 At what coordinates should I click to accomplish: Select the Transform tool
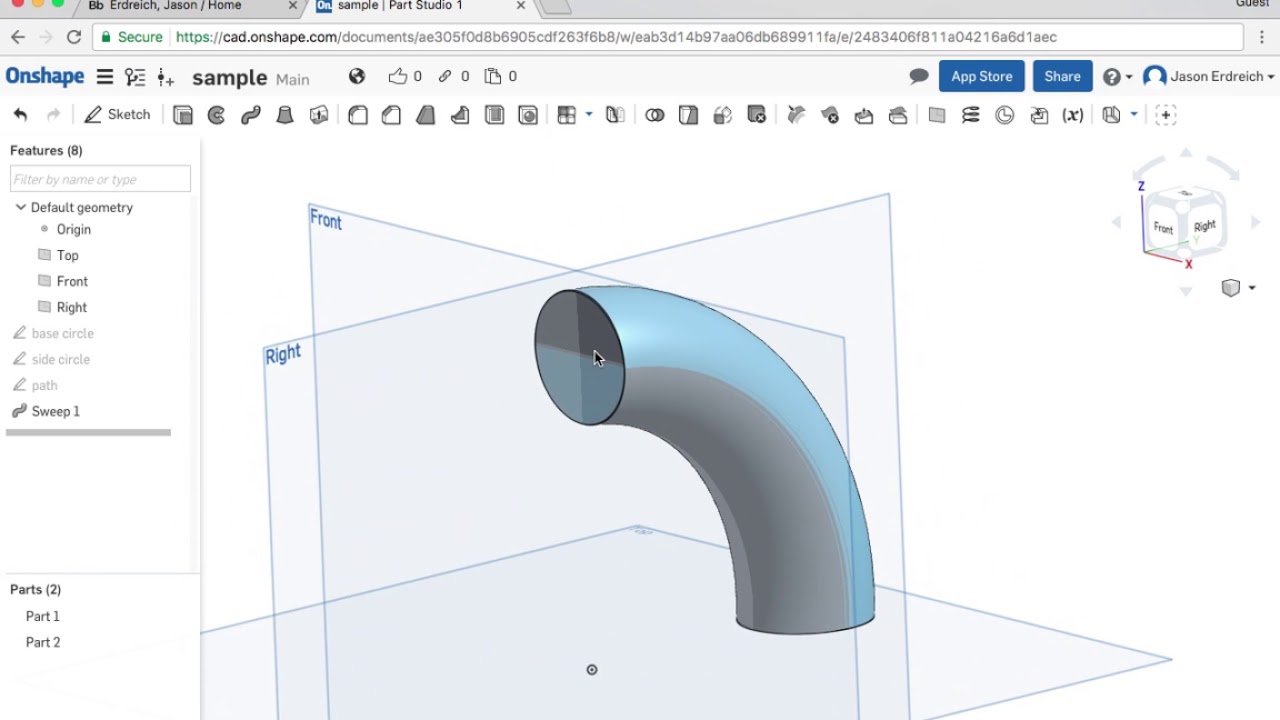click(722, 115)
